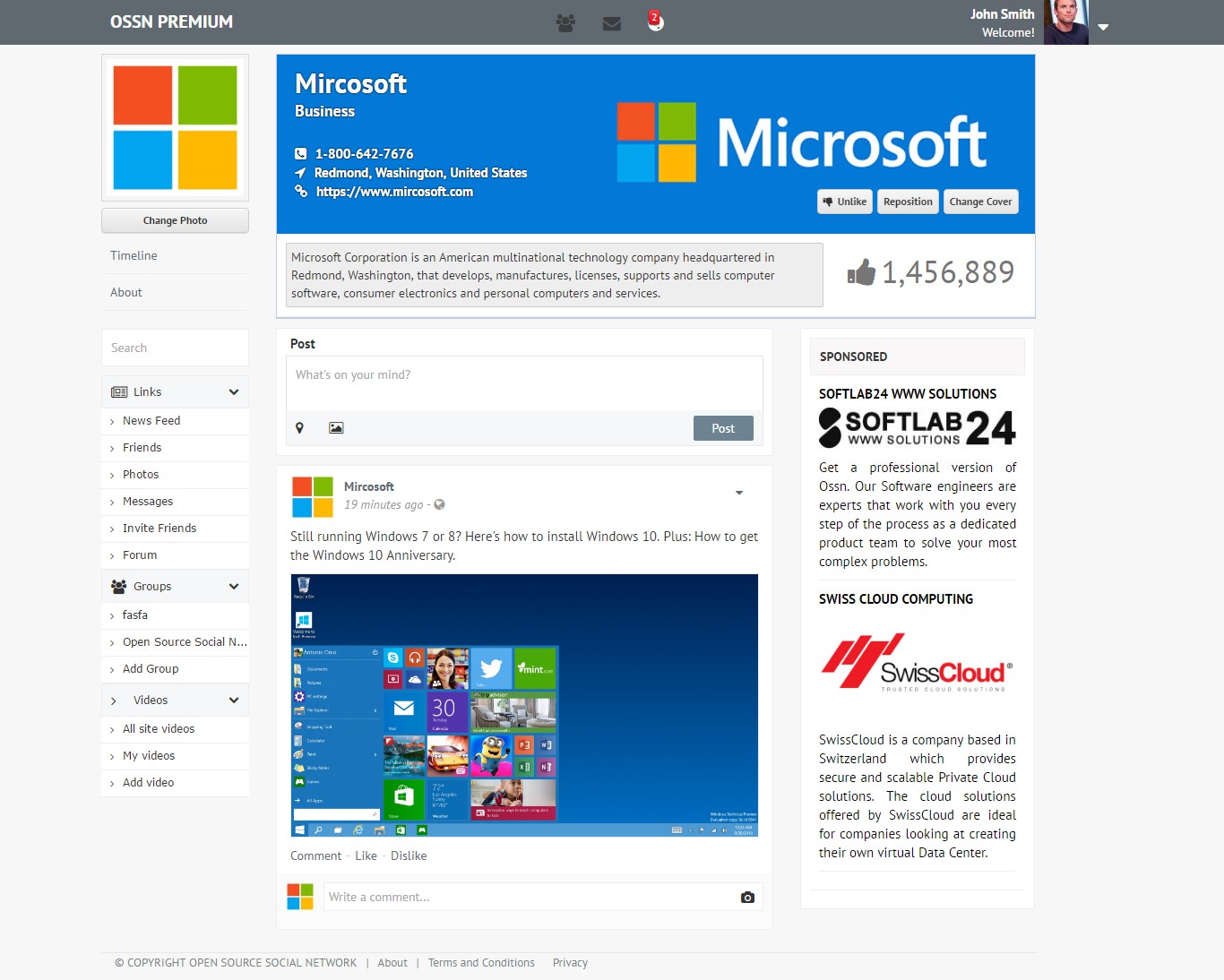The height and width of the screenshot is (980, 1224).
Task: Open the Forum link
Action: click(140, 554)
